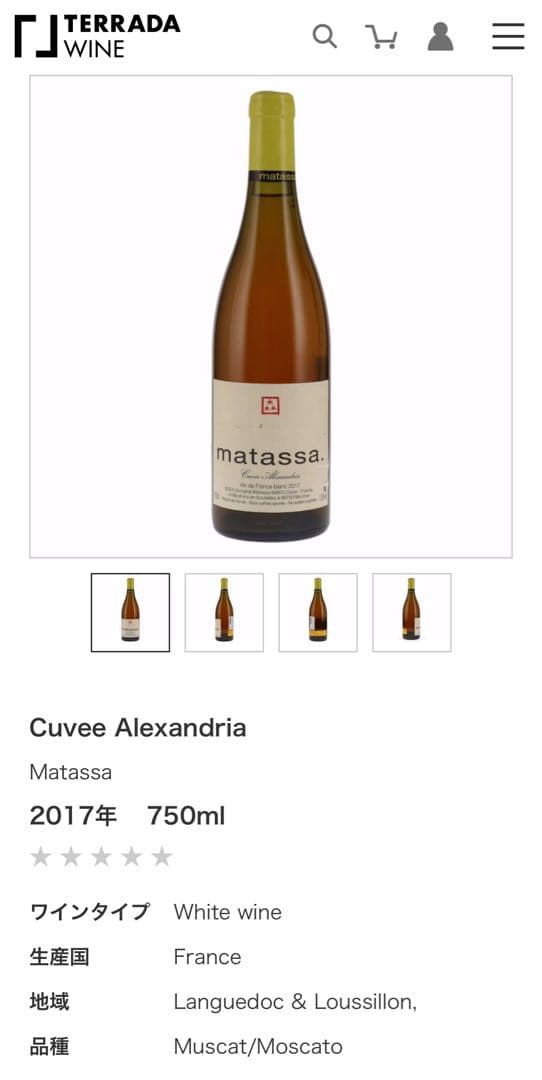Click the Matassa producer name
Screen dimensions: 542x1080
[70, 772]
